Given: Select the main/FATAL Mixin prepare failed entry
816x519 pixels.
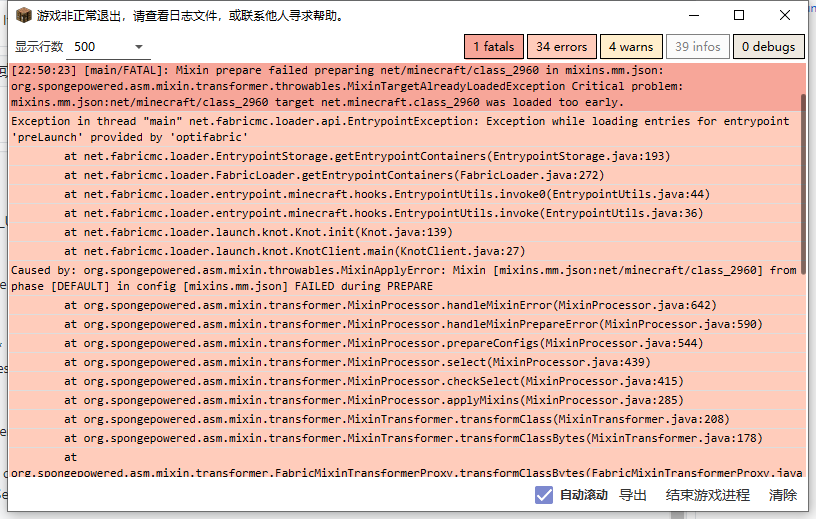Looking at the screenshot, I should [x=405, y=87].
